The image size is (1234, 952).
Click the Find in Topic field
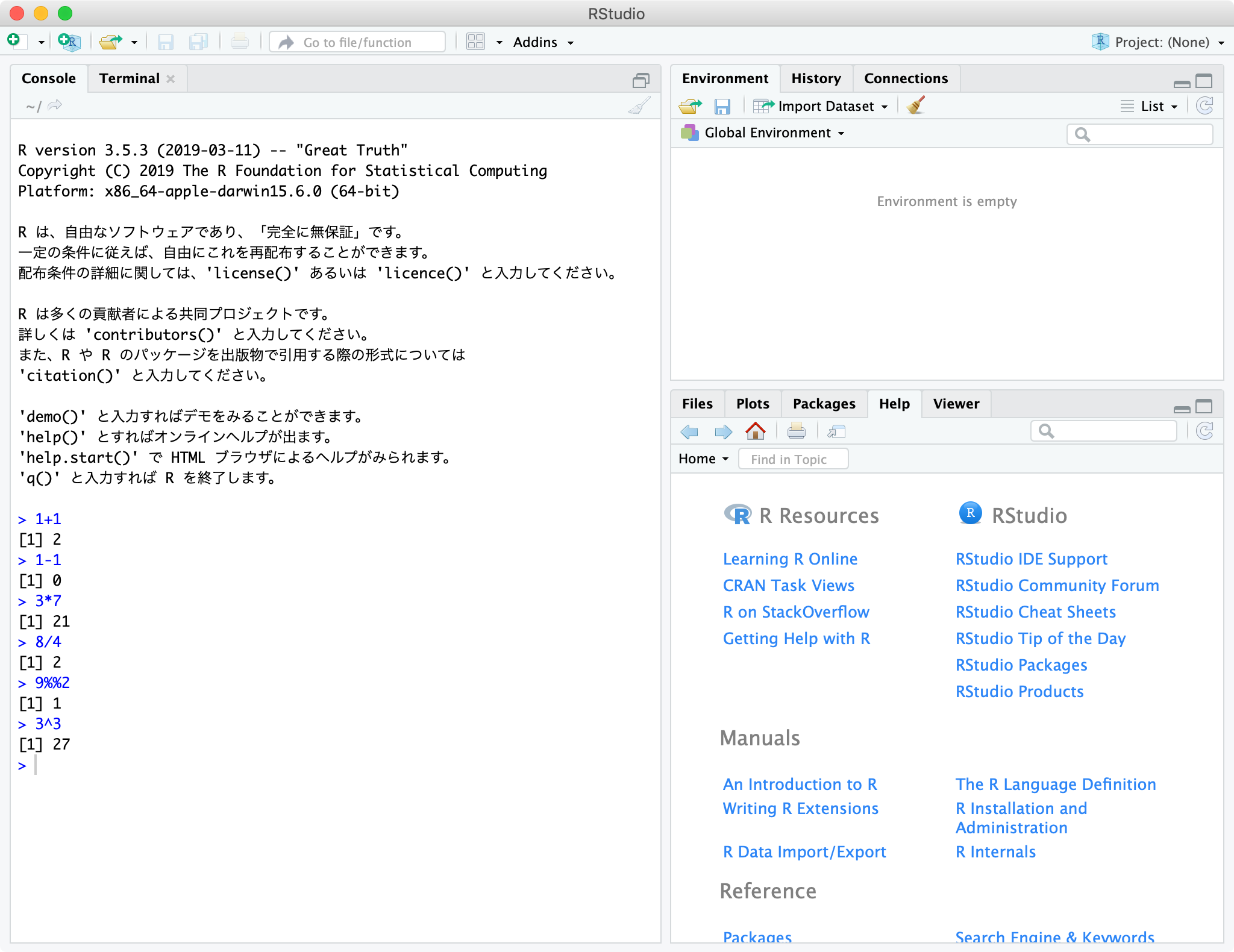pos(793,459)
